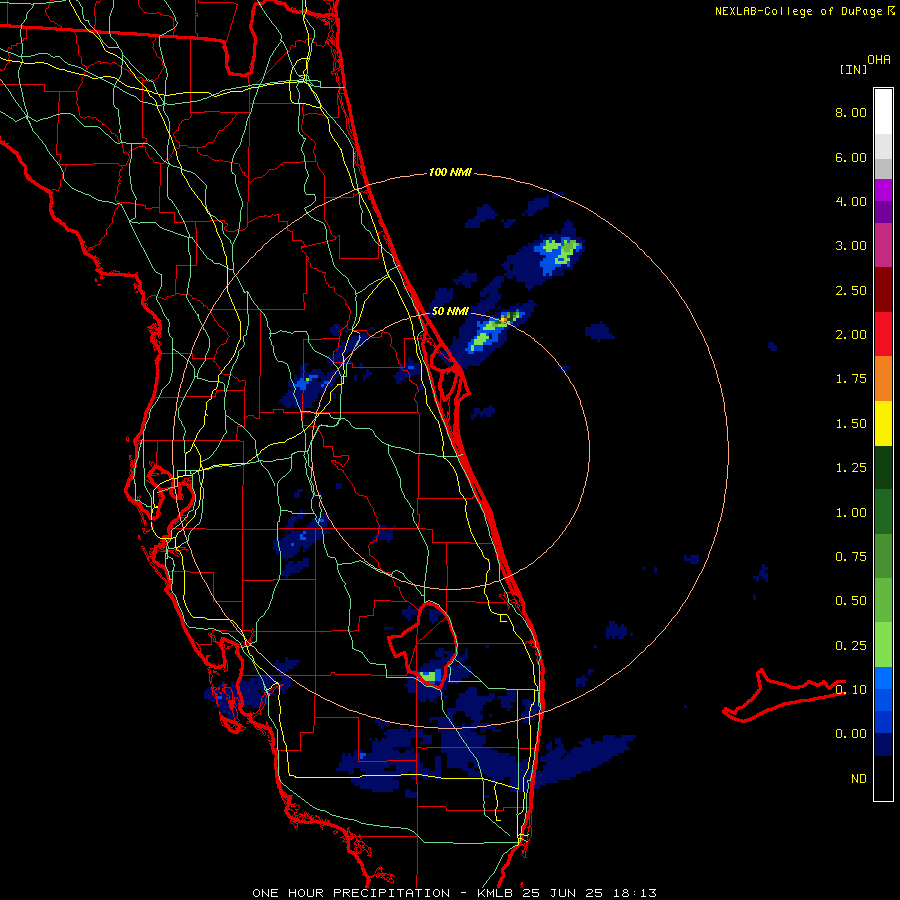
Task: Pick the bright red legend swatch
Action: click(x=883, y=334)
